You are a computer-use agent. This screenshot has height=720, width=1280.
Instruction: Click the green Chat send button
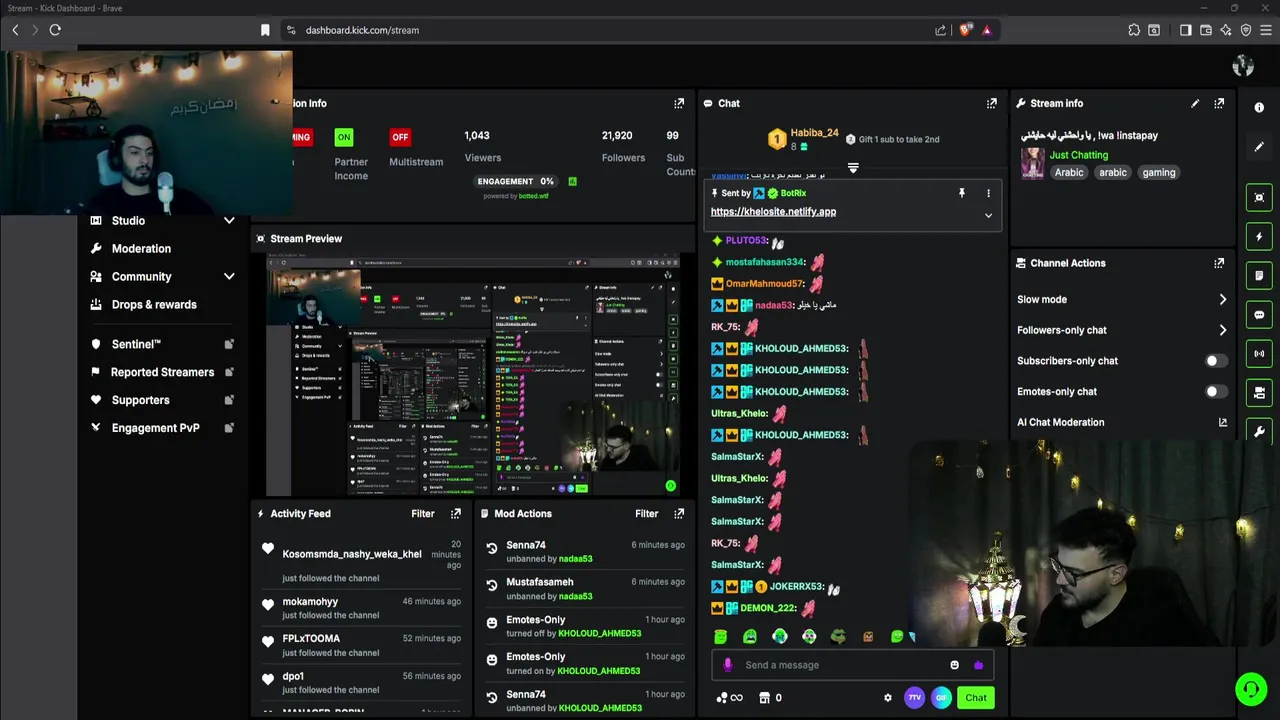coord(976,698)
